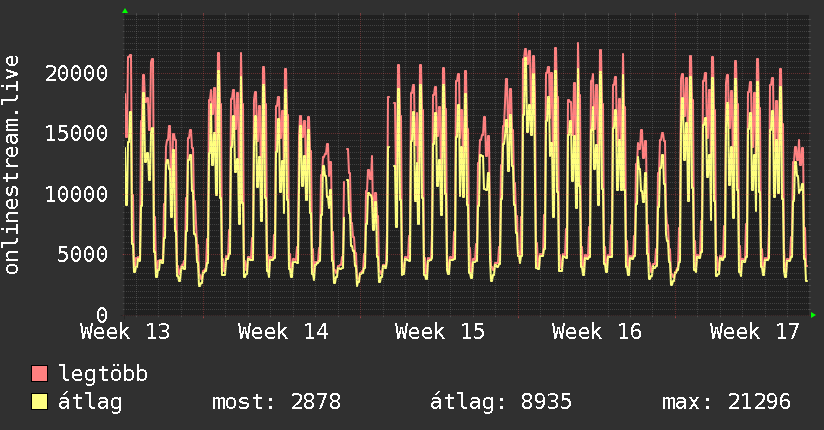Click the 'max: 21296' maximum statistic
Image resolution: width=824 pixels, height=430 pixels.
(726, 402)
